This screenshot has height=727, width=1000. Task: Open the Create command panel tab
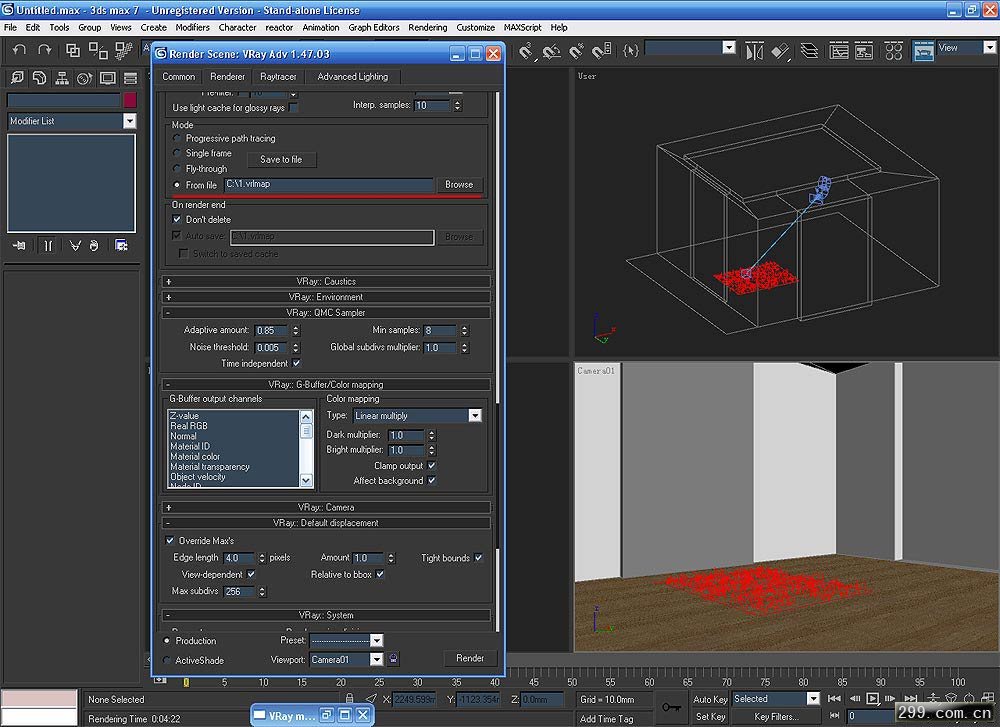click(x=17, y=78)
